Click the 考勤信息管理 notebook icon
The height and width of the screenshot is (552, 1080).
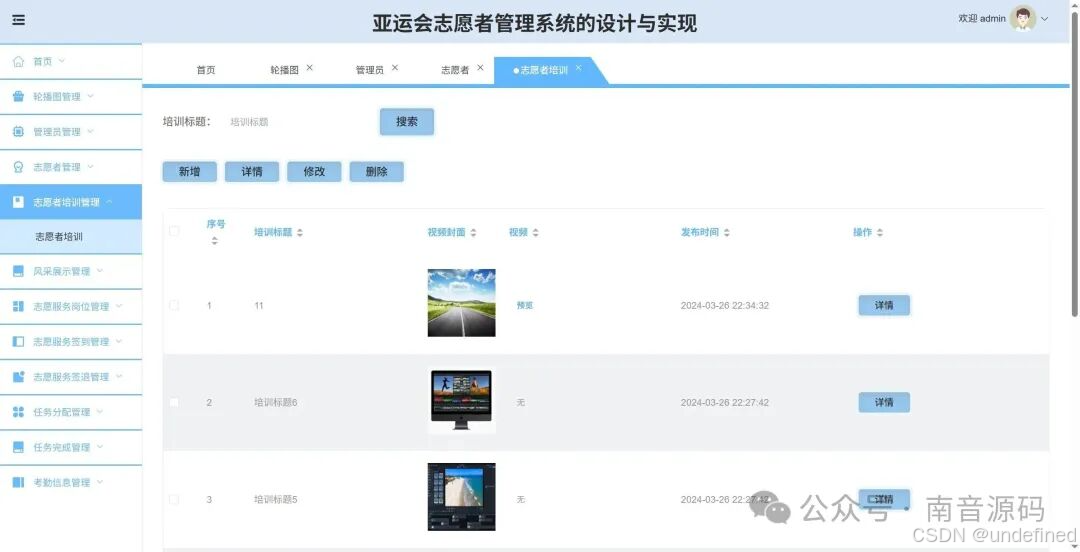point(19,482)
